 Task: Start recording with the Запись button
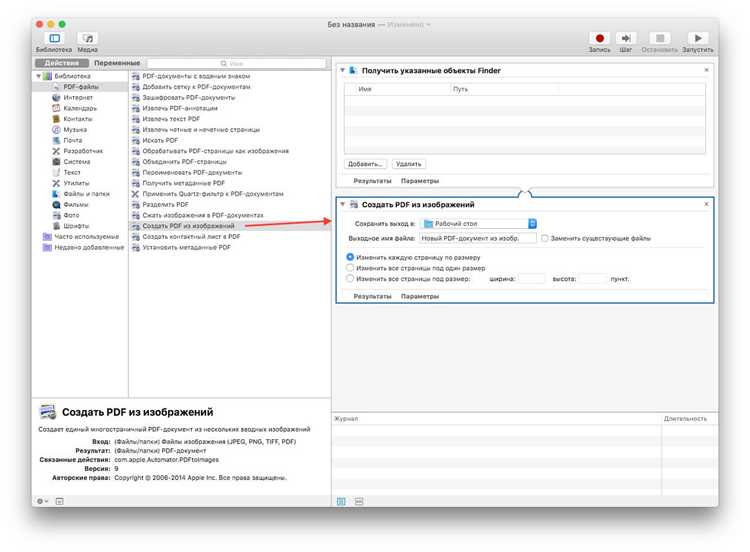click(x=599, y=38)
